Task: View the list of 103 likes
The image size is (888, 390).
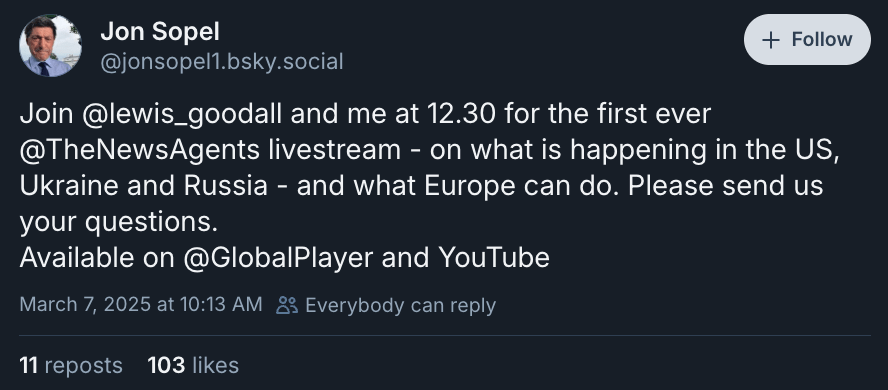Action: [193, 366]
